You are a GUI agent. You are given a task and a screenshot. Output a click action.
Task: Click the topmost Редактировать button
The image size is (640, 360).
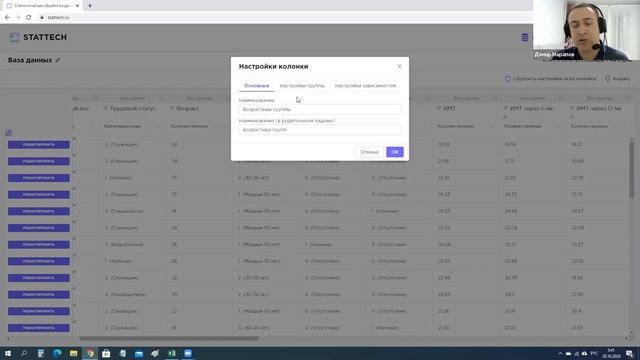pyautogui.click(x=39, y=144)
